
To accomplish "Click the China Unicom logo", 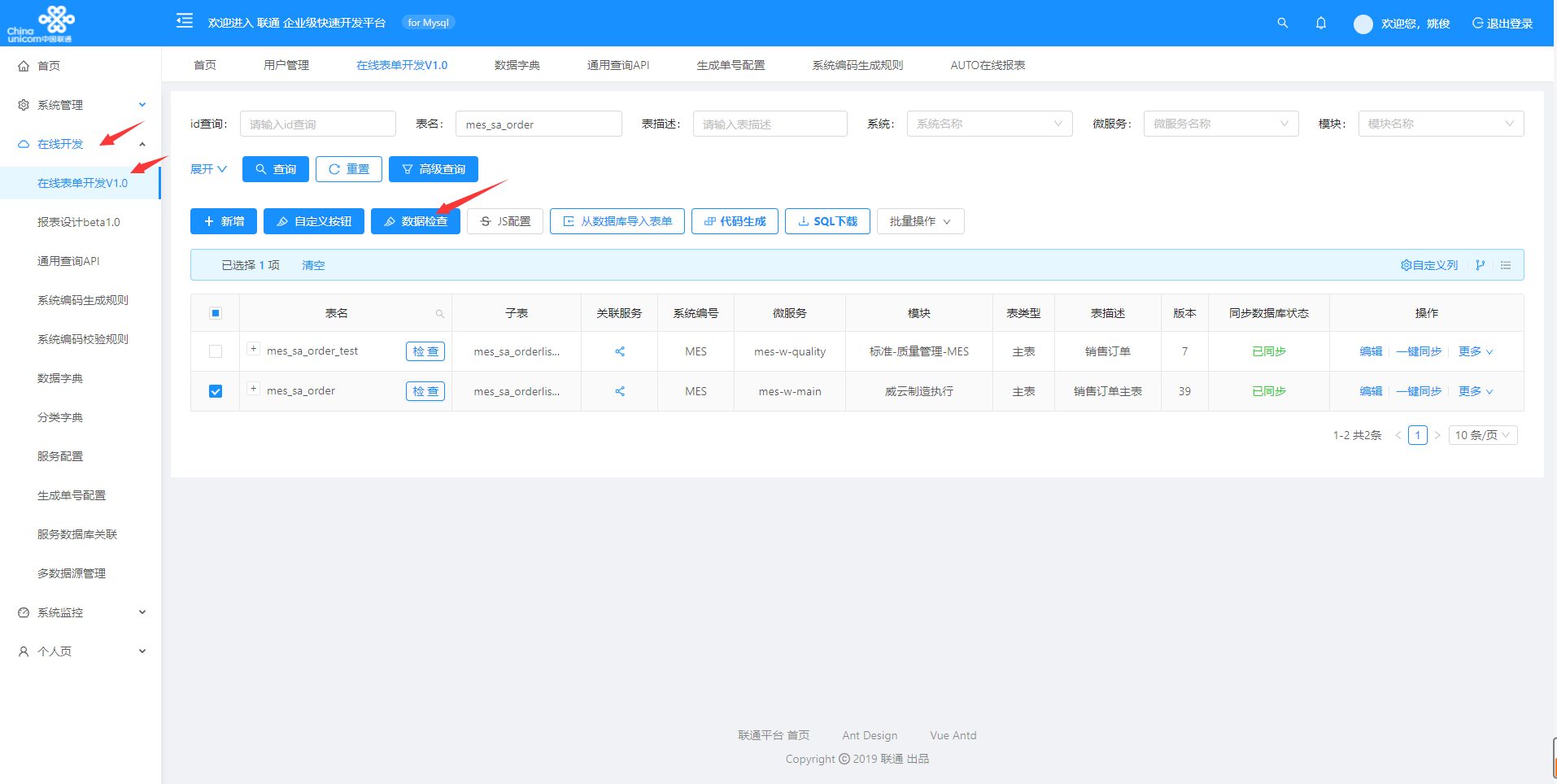I will point(41,23).
